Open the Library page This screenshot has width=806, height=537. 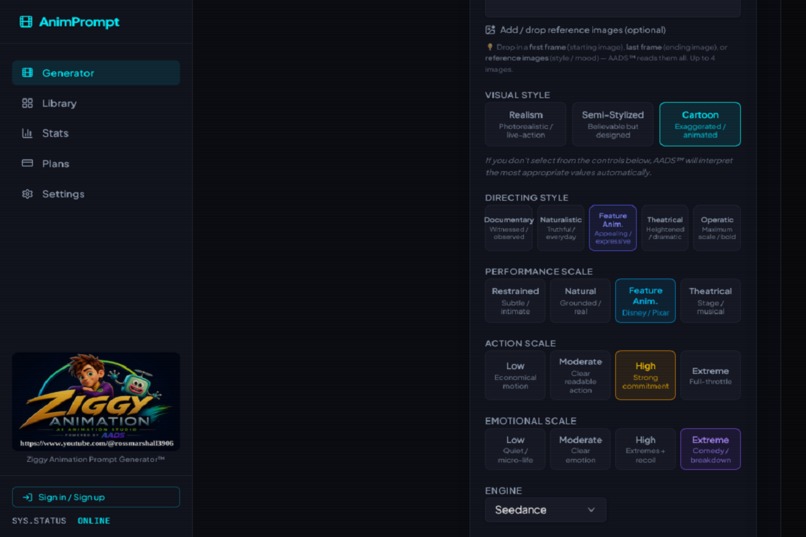coord(96,103)
